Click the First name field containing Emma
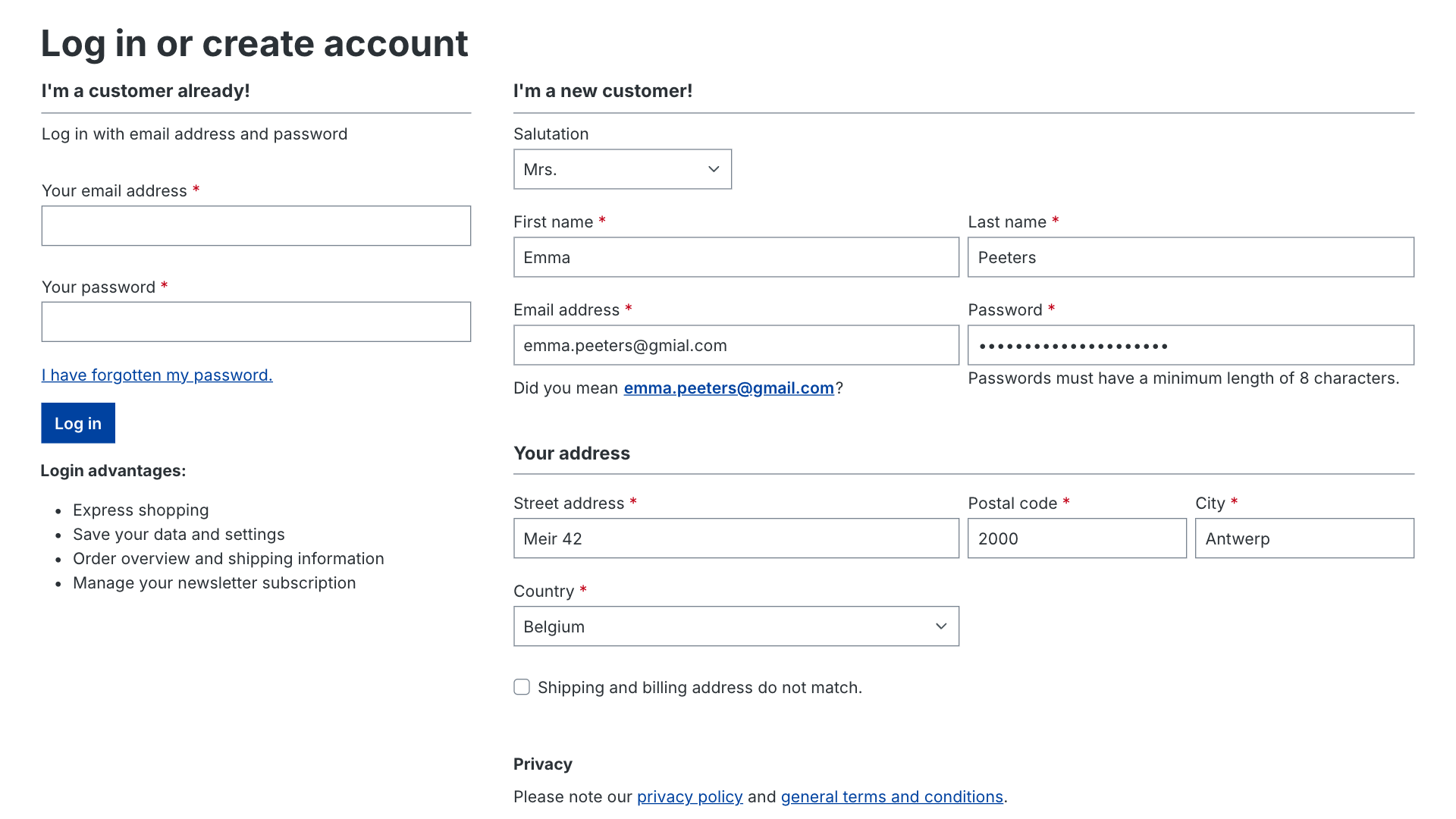The image size is (1456, 819). click(x=736, y=257)
